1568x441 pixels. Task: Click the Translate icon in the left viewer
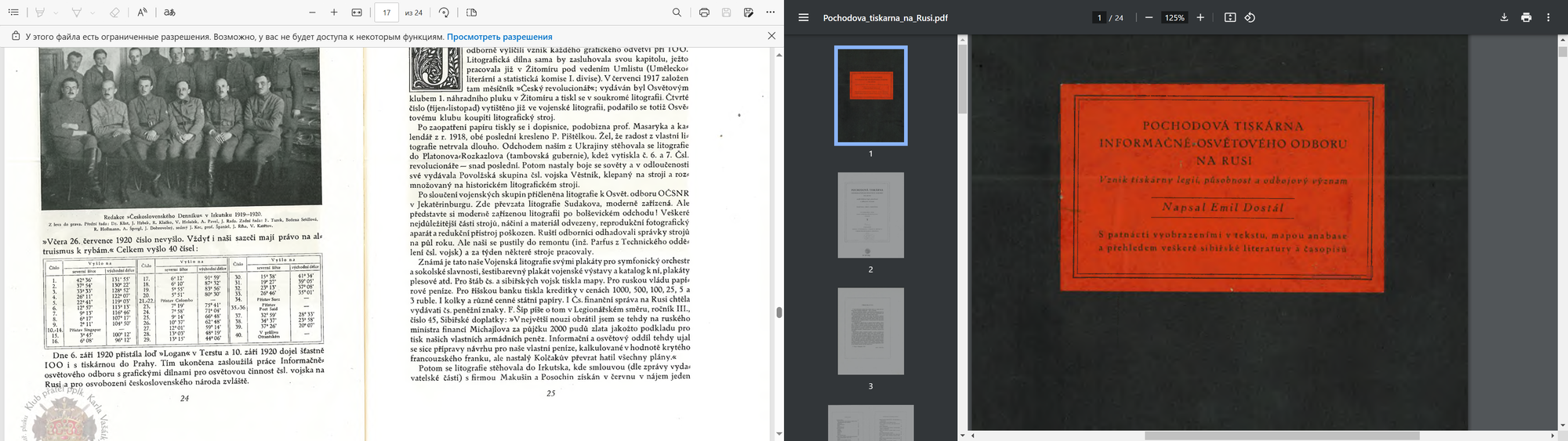(169, 13)
